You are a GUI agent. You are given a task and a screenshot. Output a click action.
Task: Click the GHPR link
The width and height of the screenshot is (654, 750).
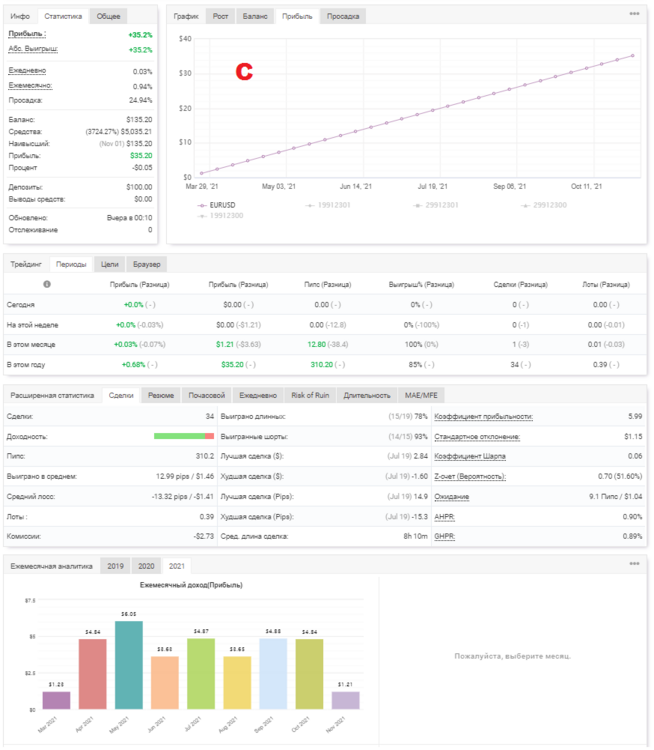point(444,536)
